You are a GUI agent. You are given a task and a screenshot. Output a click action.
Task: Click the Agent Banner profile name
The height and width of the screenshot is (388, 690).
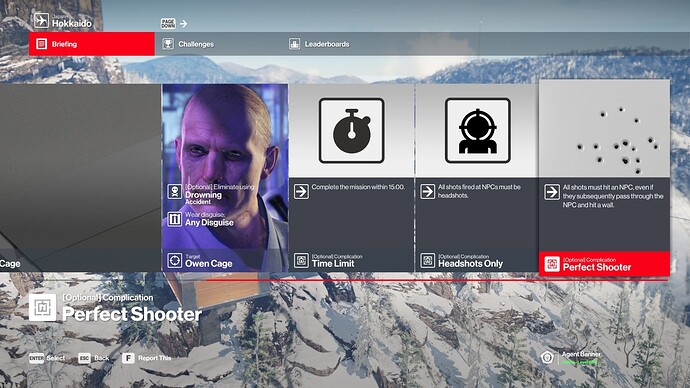(581, 354)
